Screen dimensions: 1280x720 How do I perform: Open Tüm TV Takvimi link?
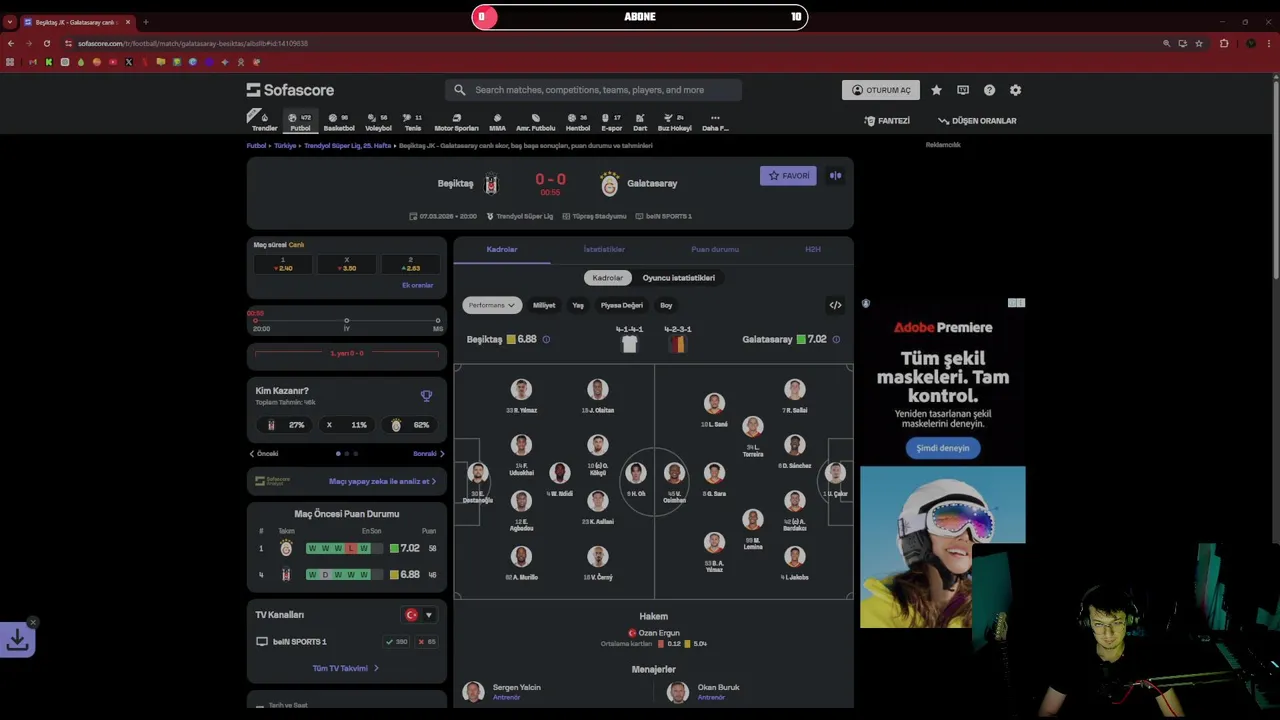pos(346,668)
